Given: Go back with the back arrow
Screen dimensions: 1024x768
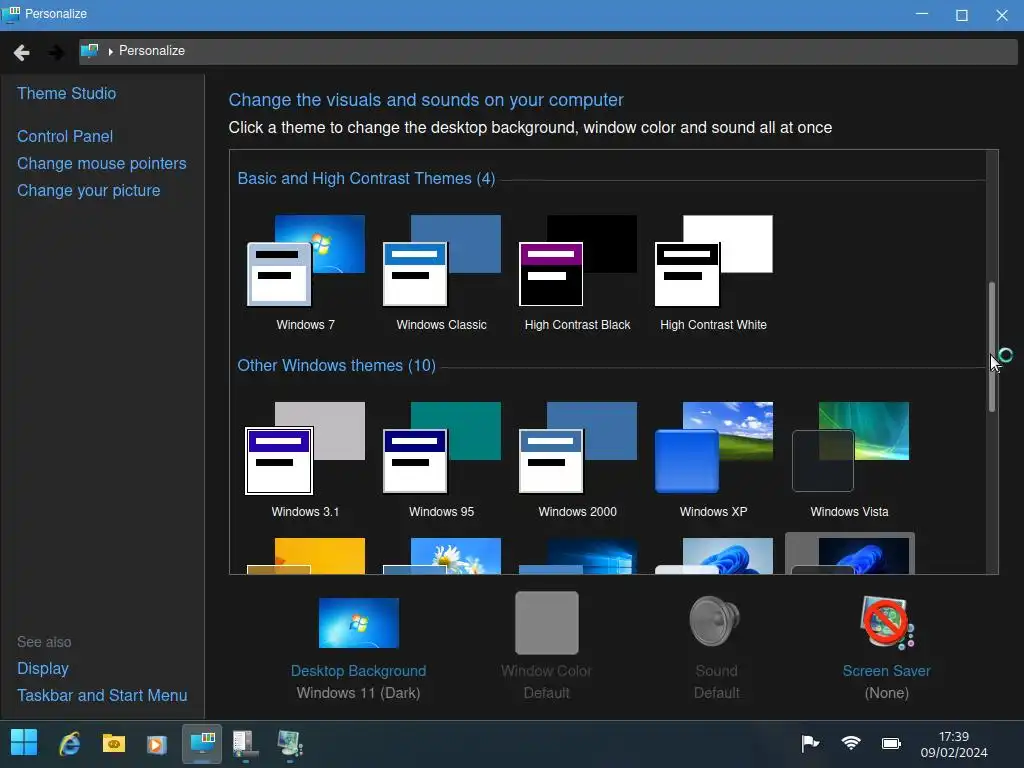Looking at the screenshot, I should pos(22,52).
